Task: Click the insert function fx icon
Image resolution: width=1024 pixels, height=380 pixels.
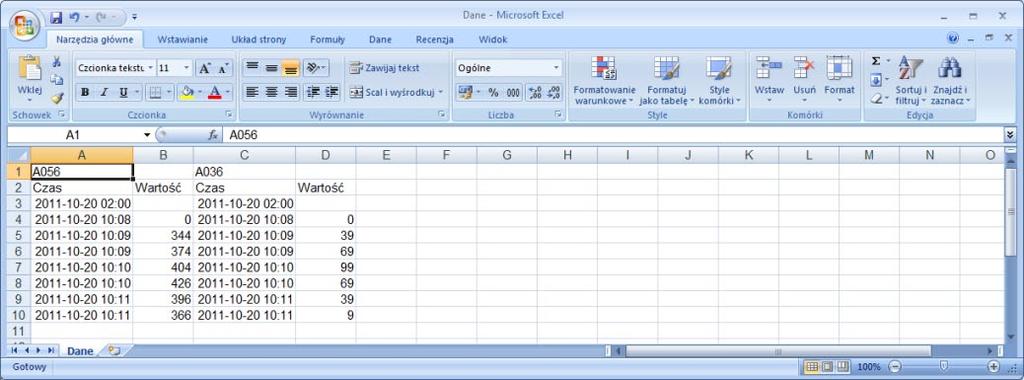Action: [213, 135]
